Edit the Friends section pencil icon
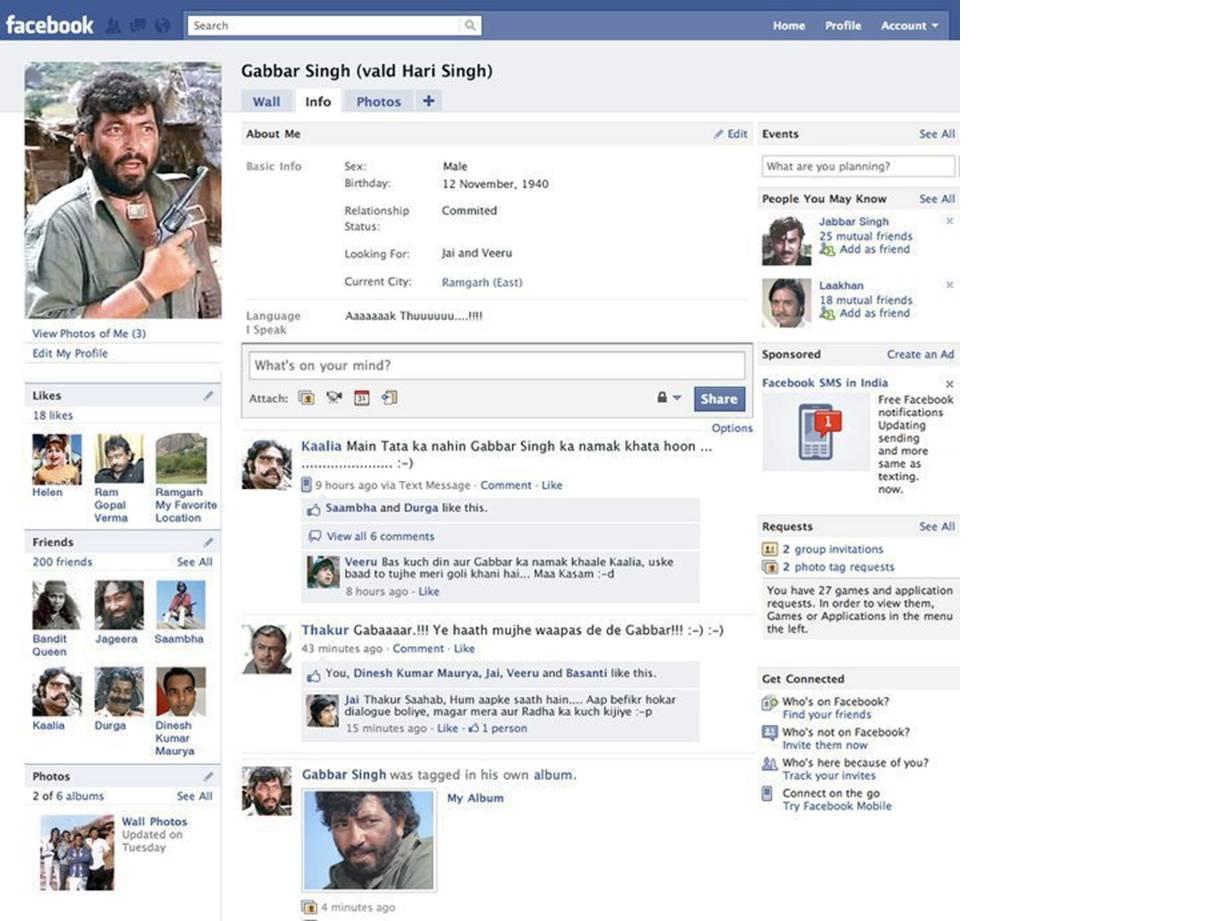This screenshot has height=921, width=1218. point(208,543)
